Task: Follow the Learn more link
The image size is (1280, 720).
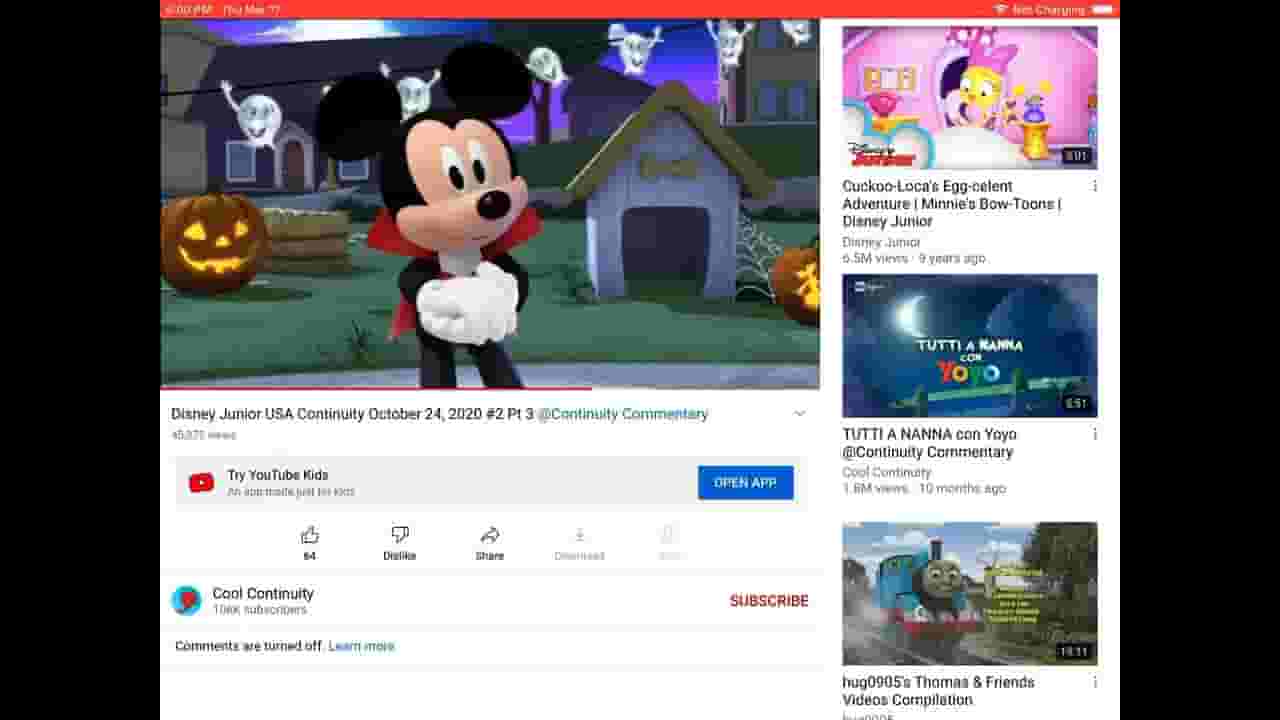Action: coord(361,646)
